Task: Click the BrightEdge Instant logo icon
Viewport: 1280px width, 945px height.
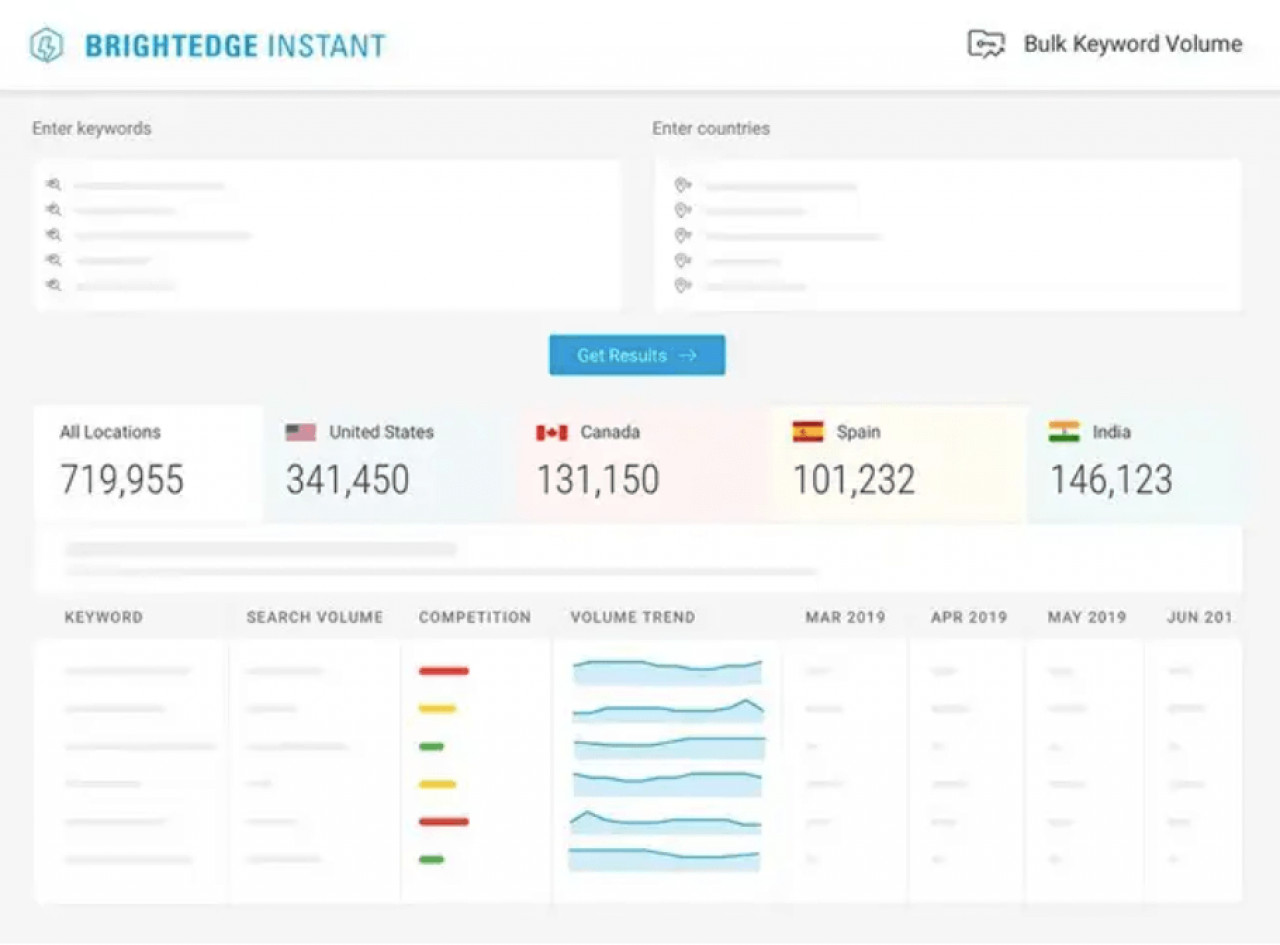Action: (x=47, y=45)
